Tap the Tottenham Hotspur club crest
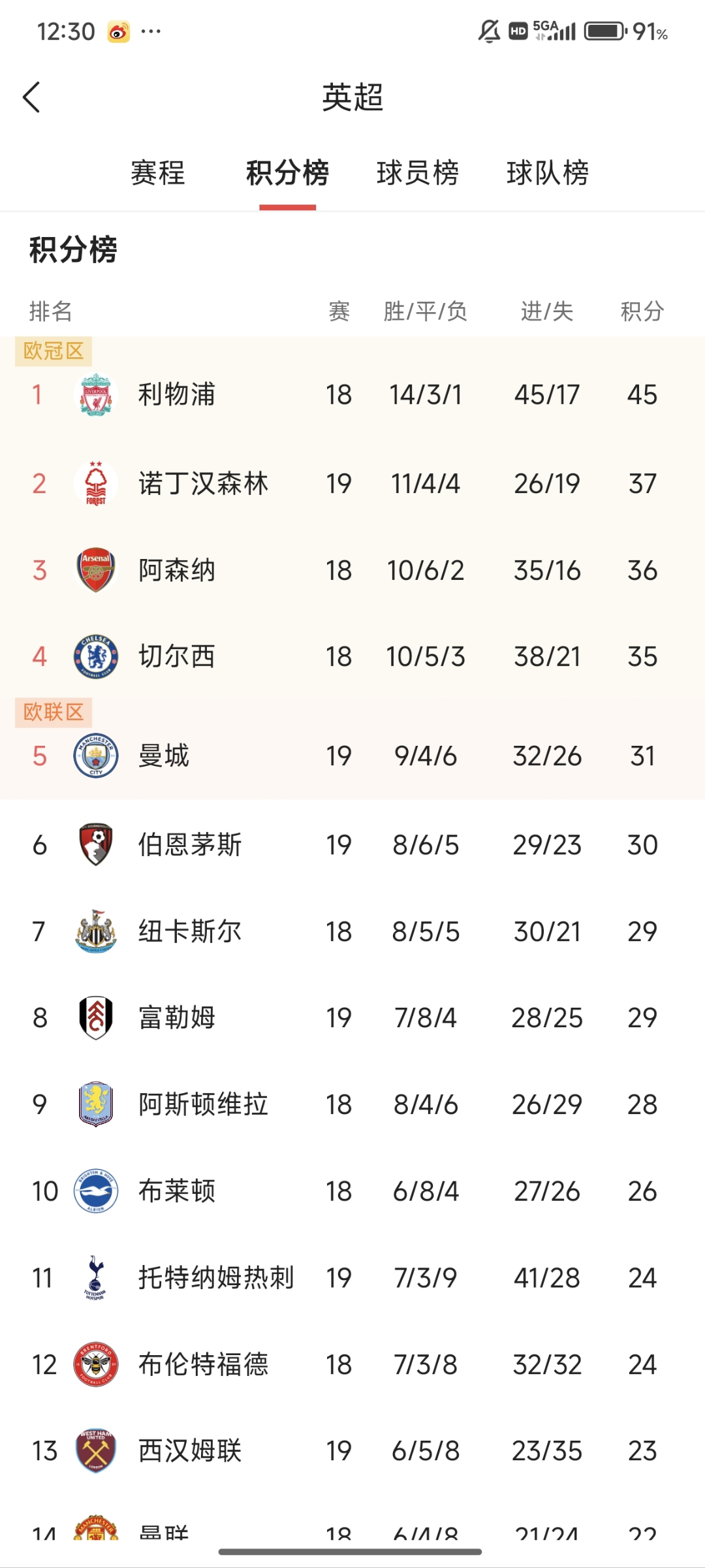This screenshot has width=705, height=1568. point(97,1278)
